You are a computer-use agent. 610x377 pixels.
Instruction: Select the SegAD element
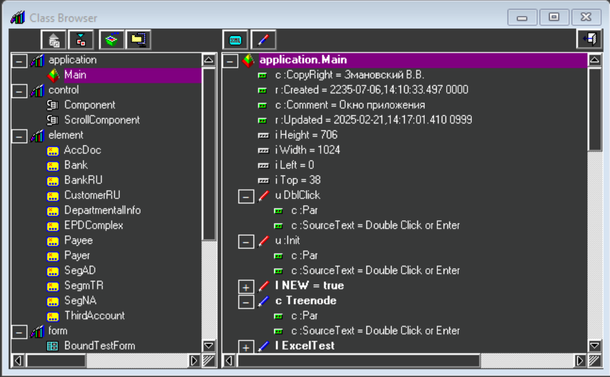[80, 270]
